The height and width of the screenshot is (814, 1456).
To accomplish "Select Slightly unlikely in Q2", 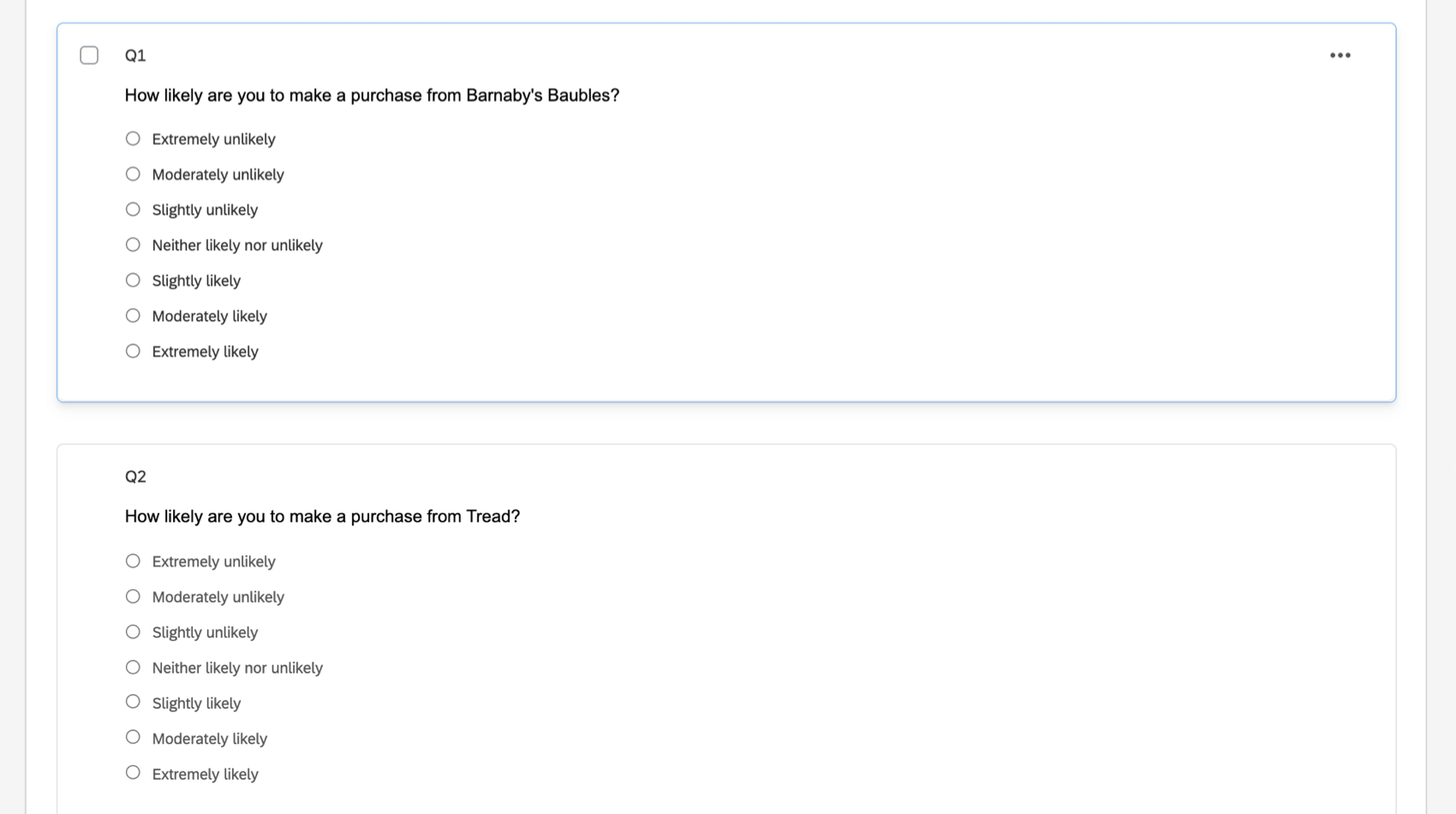I will 133,632.
